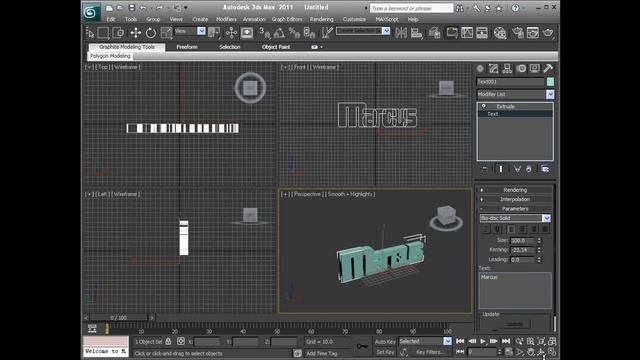Switch to the Object Paint ribbon tab
640x360 pixels.
click(x=276, y=47)
